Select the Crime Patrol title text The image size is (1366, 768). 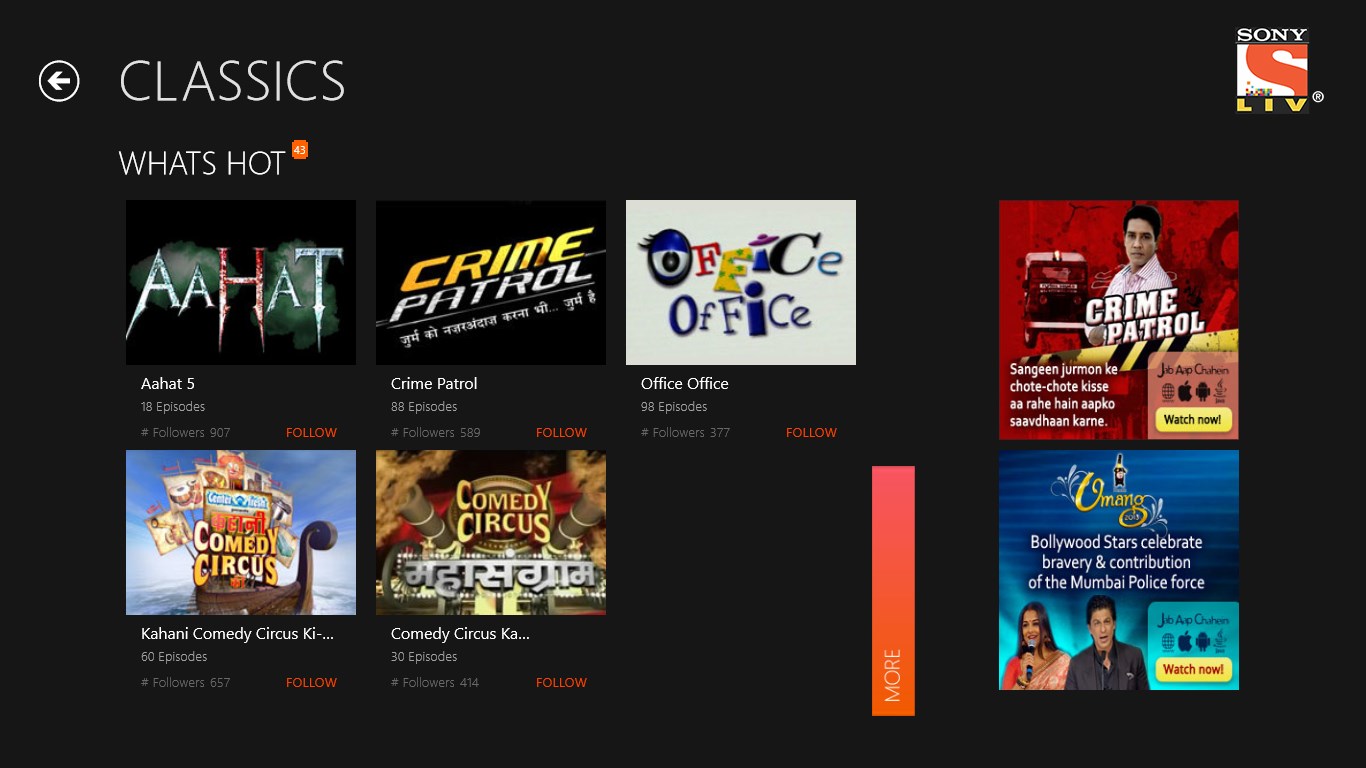[434, 384]
